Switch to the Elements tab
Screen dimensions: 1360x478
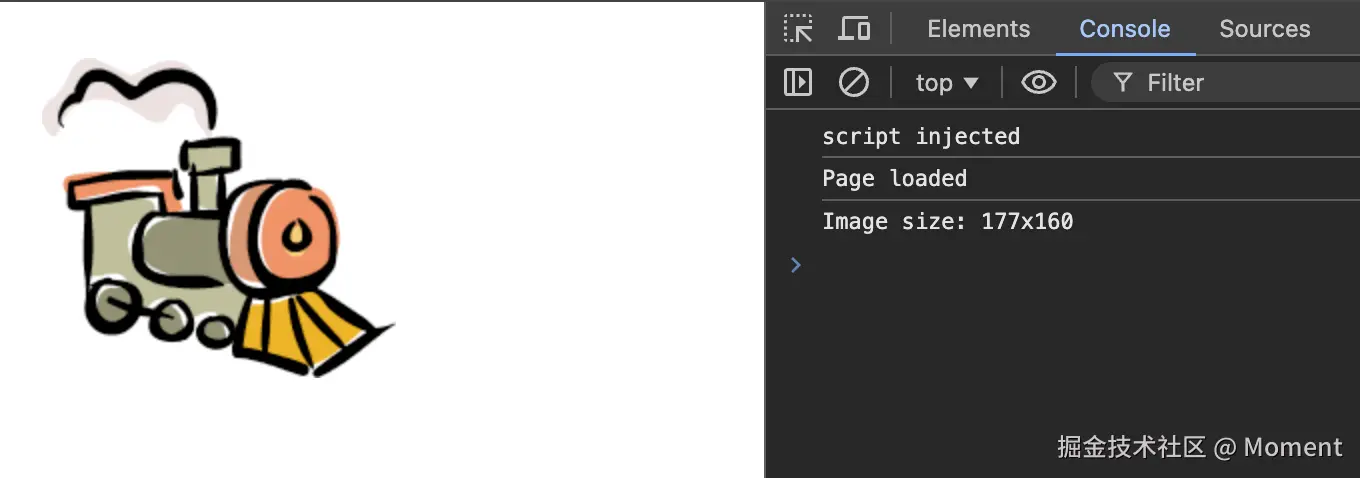(978, 29)
